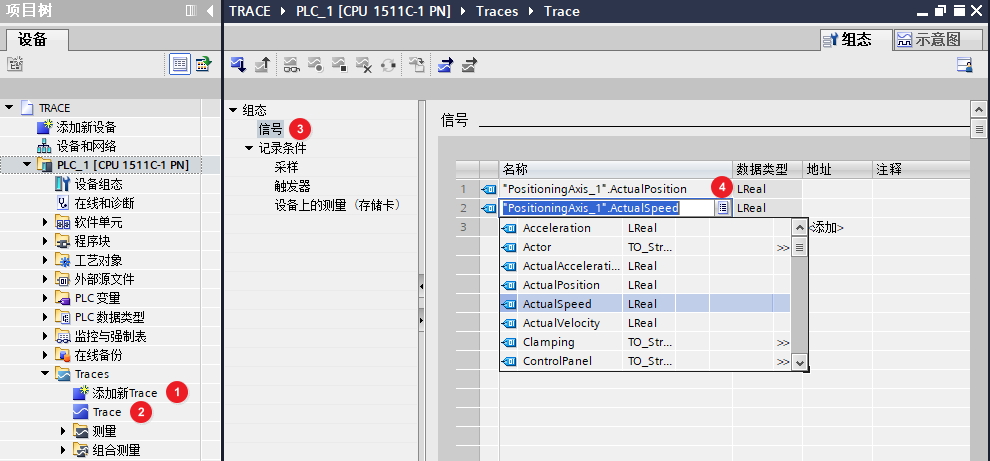Switch to the 组态 tab
The image size is (990, 461).
coord(857,40)
